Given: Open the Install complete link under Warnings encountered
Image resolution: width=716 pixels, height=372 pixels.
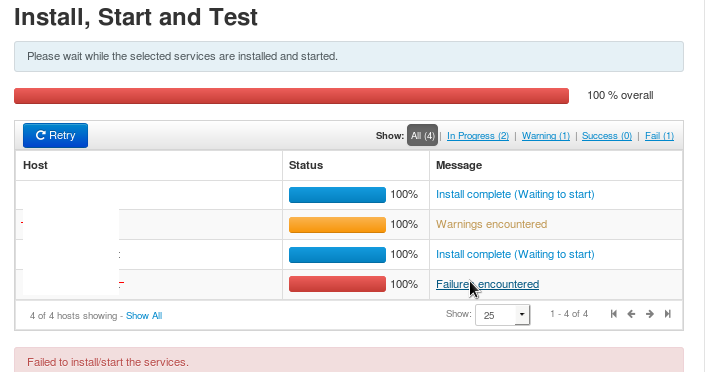Looking at the screenshot, I should point(515,254).
